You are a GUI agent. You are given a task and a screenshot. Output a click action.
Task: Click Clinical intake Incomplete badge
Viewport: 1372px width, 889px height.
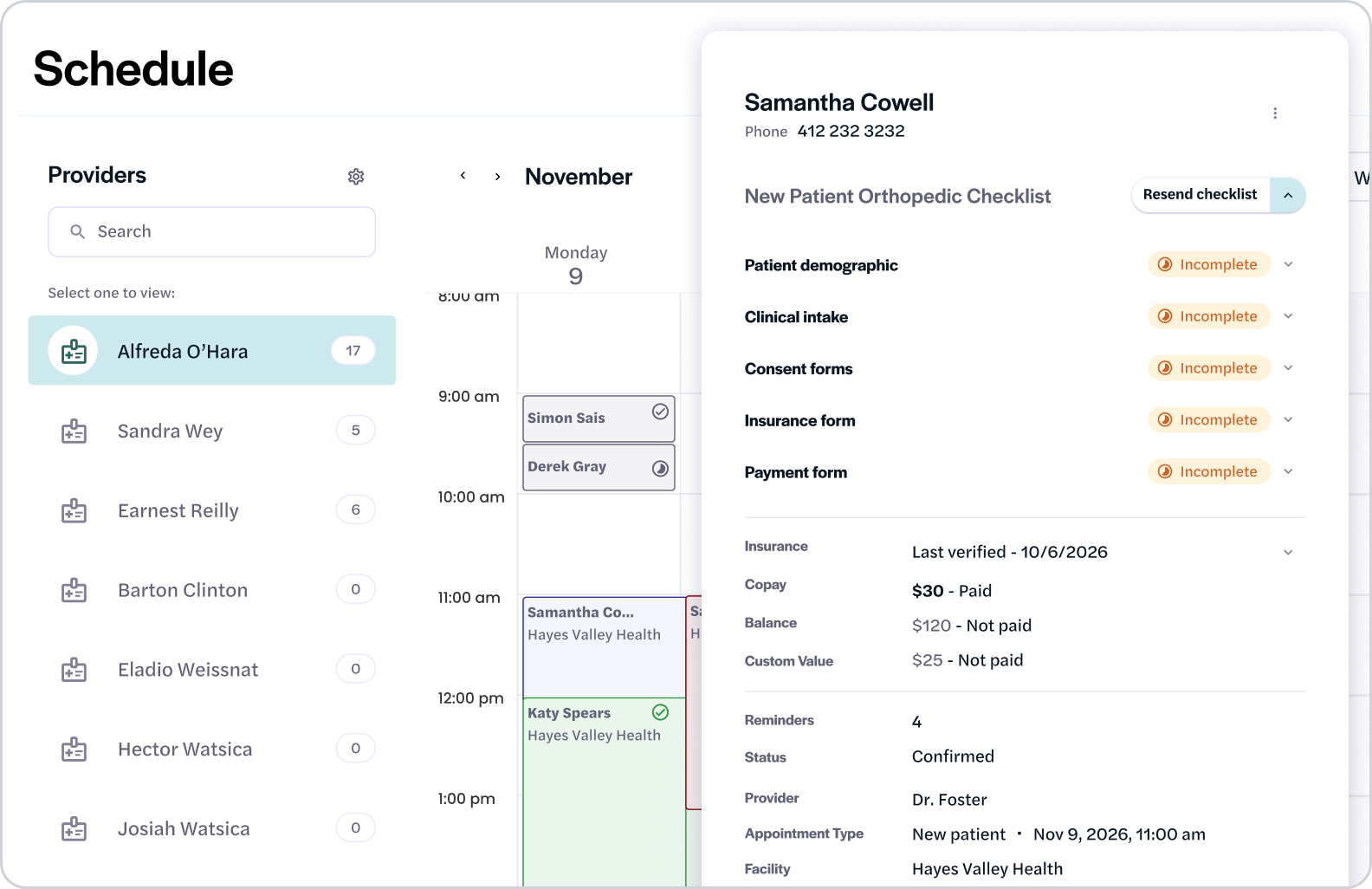point(1209,316)
